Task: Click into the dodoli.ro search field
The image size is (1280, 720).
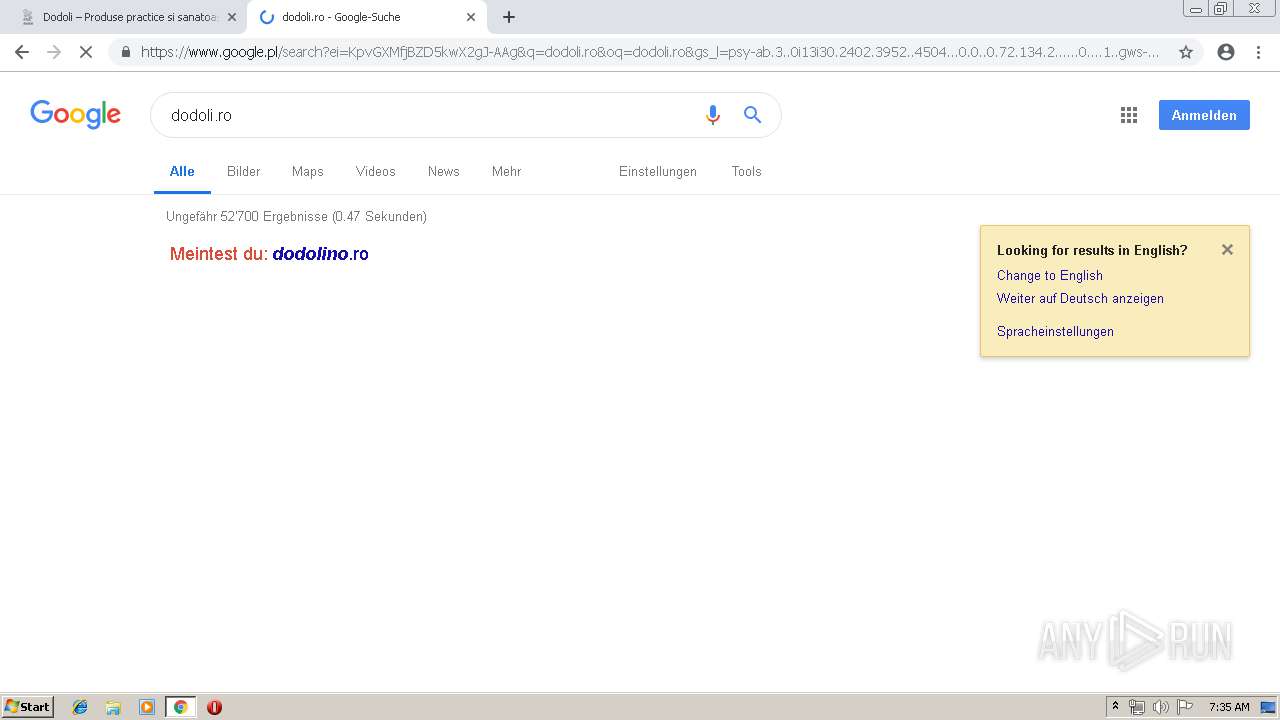Action: point(430,115)
